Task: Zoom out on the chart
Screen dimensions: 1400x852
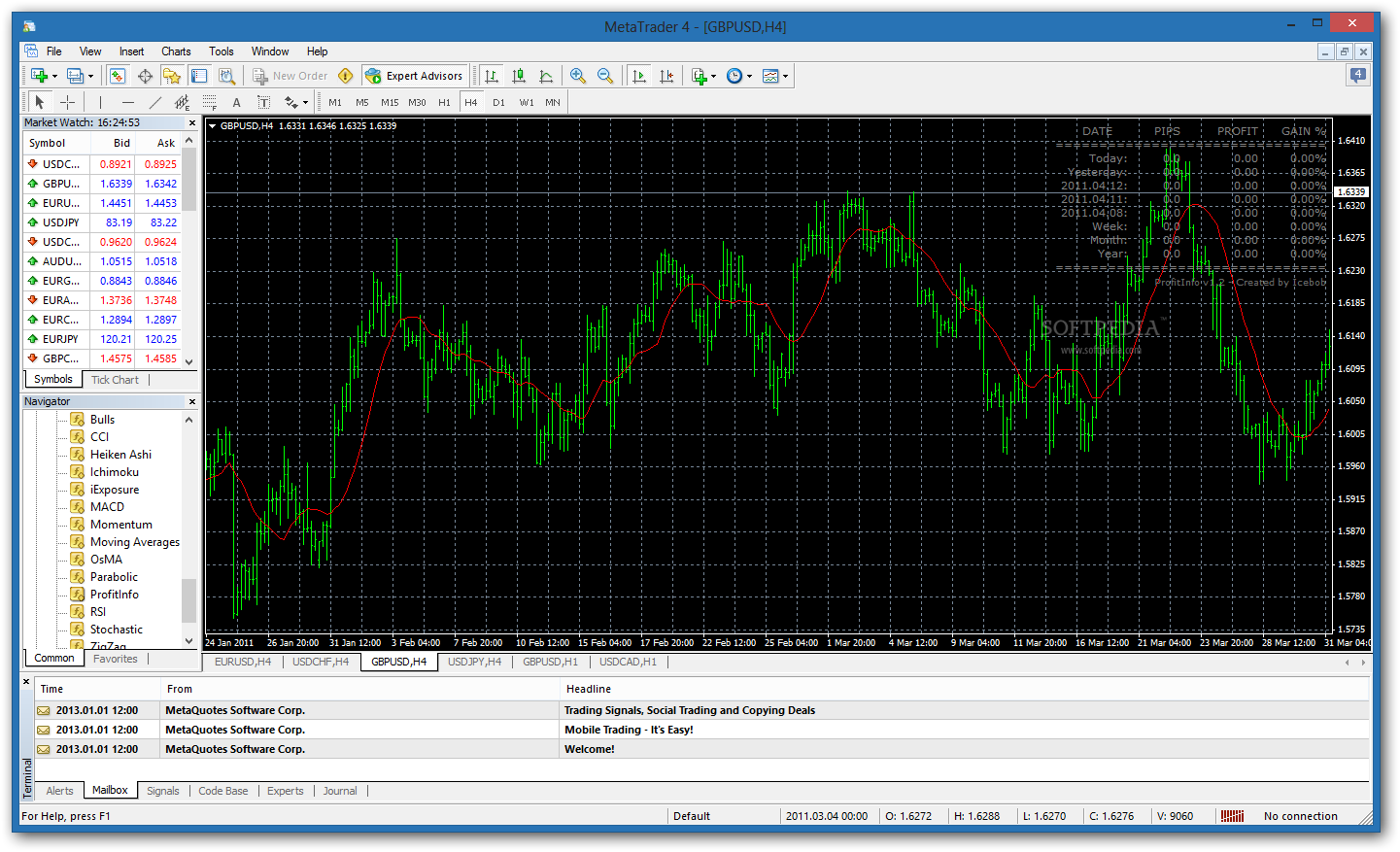Action: pyautogui.click(x=605, y=76)
